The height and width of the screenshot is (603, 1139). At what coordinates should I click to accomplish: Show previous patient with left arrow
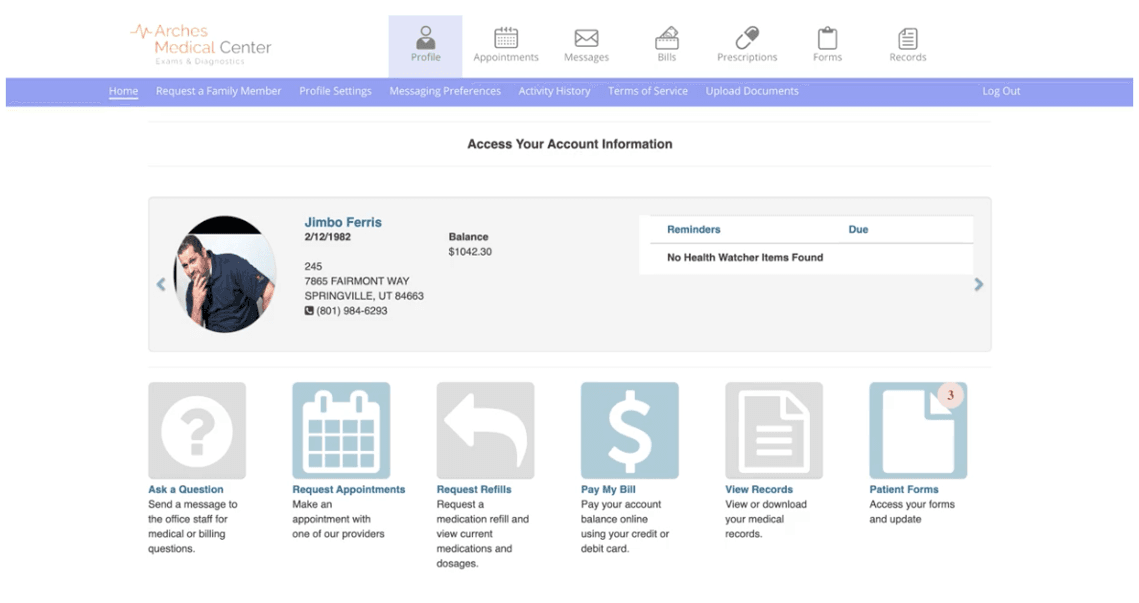pyautogui.click(x=161, y=285)
